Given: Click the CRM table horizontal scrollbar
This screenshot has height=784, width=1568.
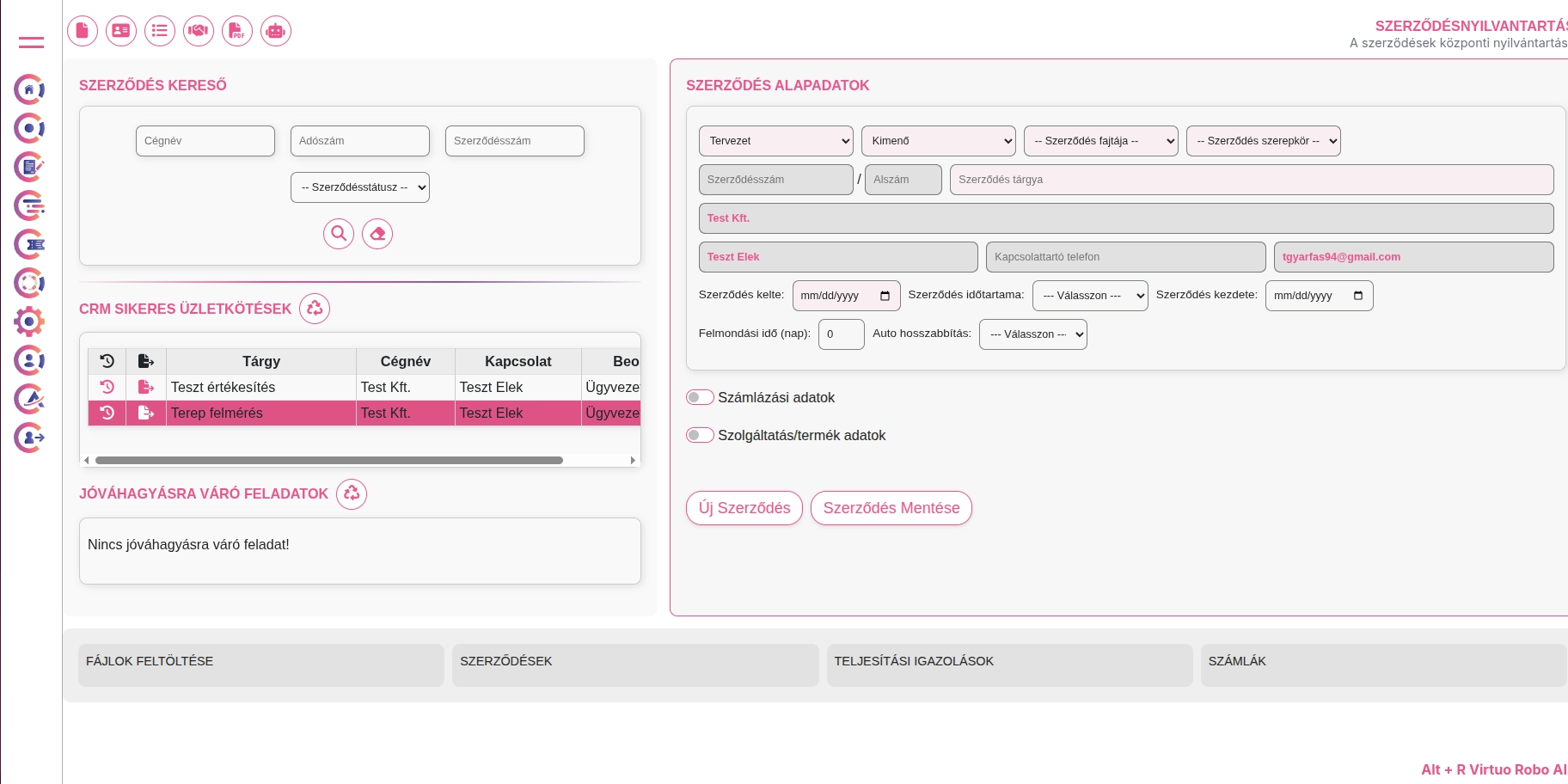Looking at the screenshot, I should [329, 461].
